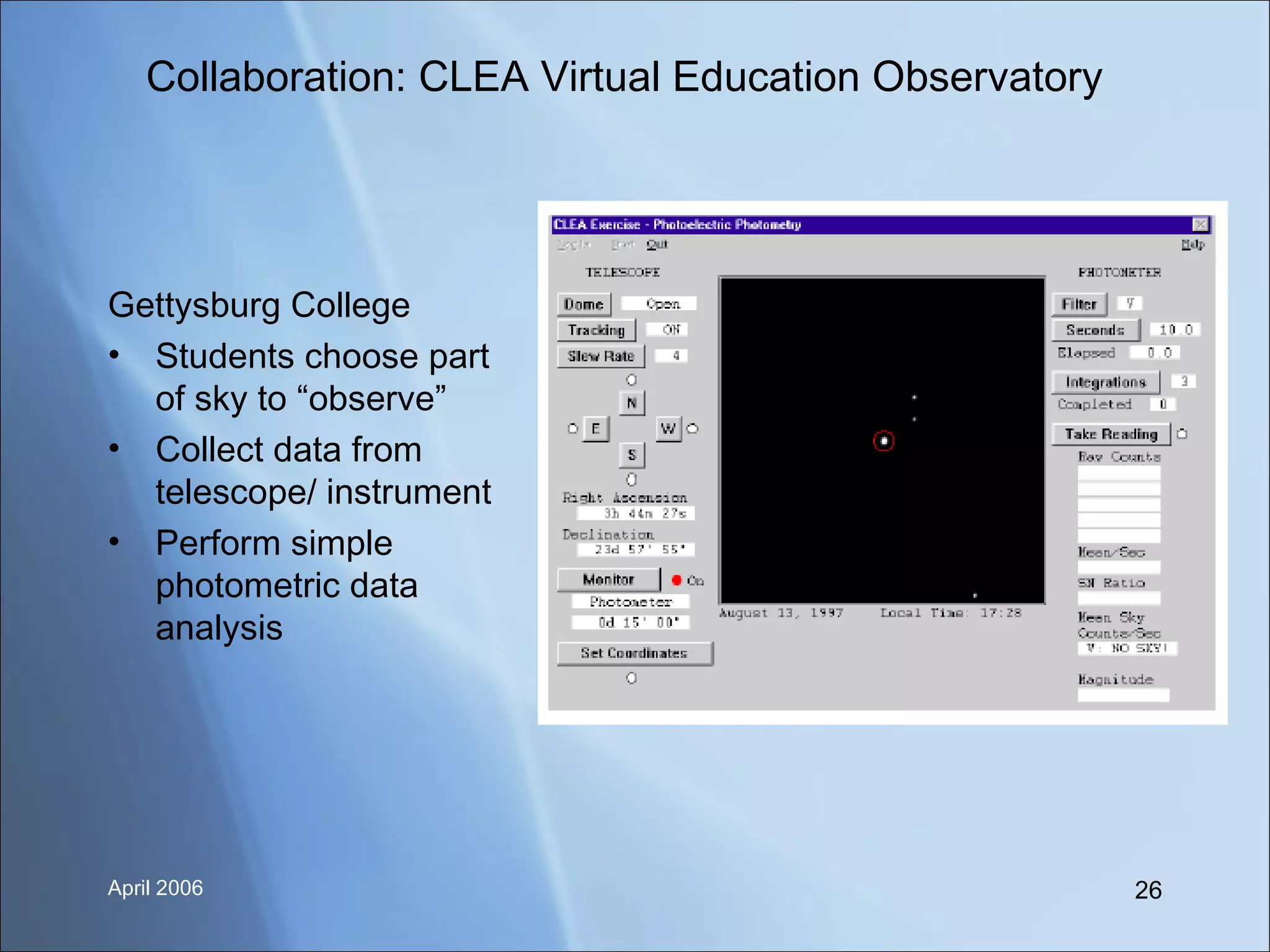The width and height of the screenshot is (1270, 952).
Task: Click the Tracking status Off
Action: point(667,330)
